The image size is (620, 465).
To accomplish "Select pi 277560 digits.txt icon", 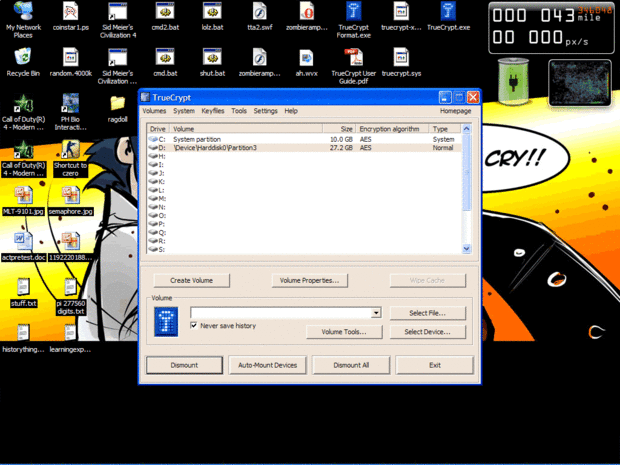I will coord(70,297).
